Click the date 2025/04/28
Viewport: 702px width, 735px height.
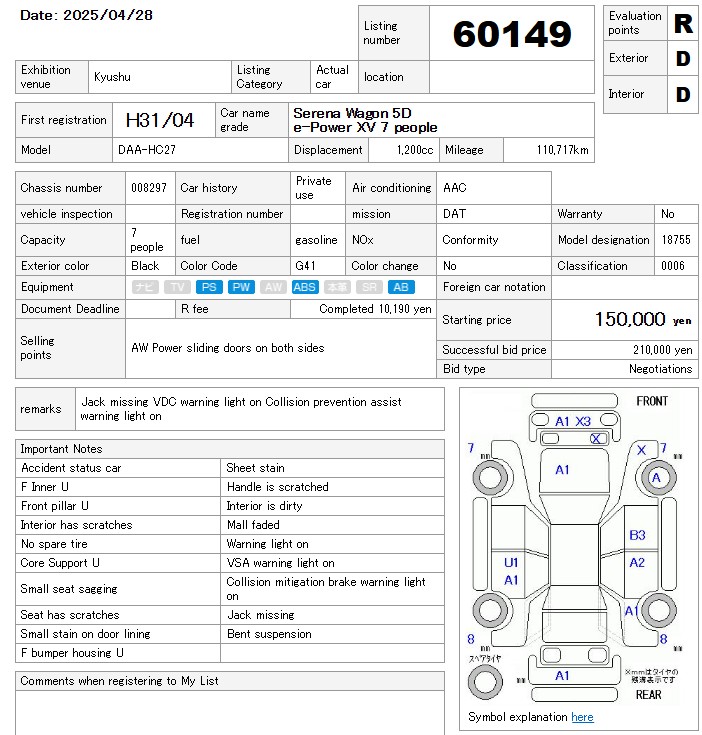tap(108, 15)
